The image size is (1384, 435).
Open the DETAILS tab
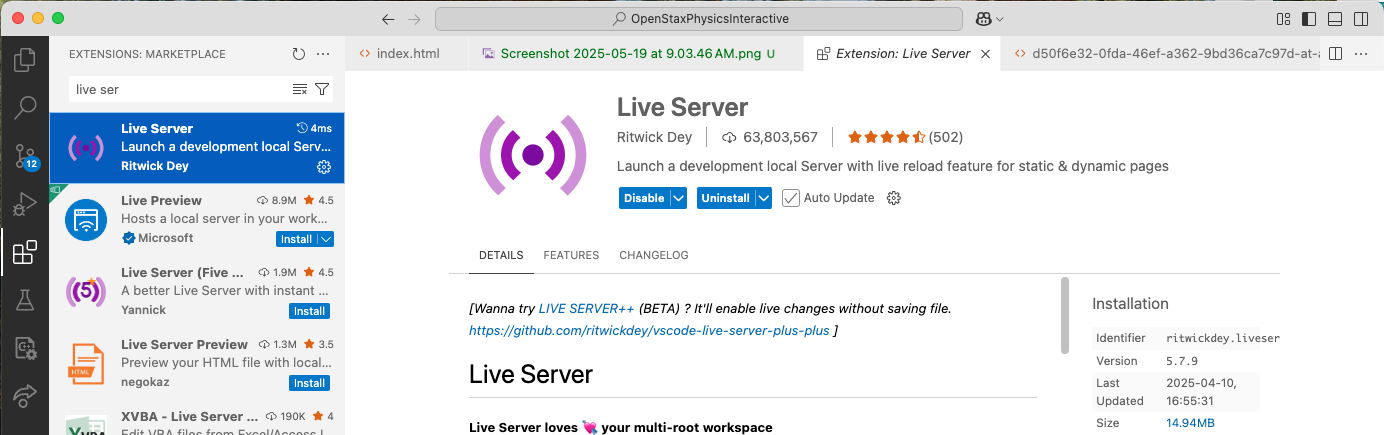pyautogui.click(x=501, y=255)
